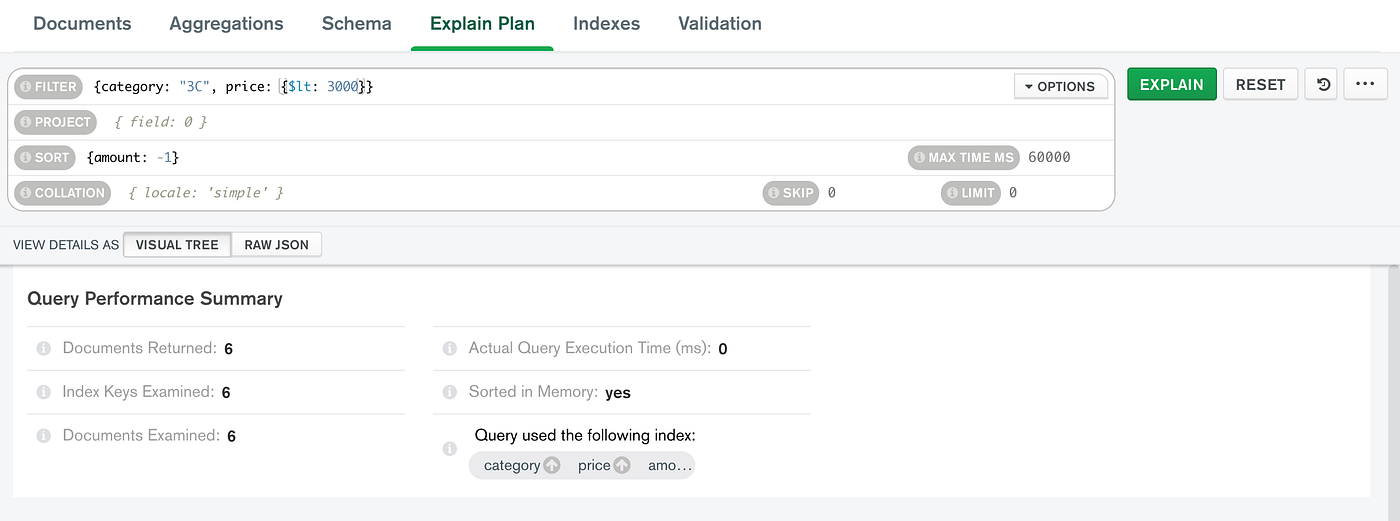1400x521 pixels.
Task: Click the info icon beside Sorted in Memory
Action: [x=450, y=392]
